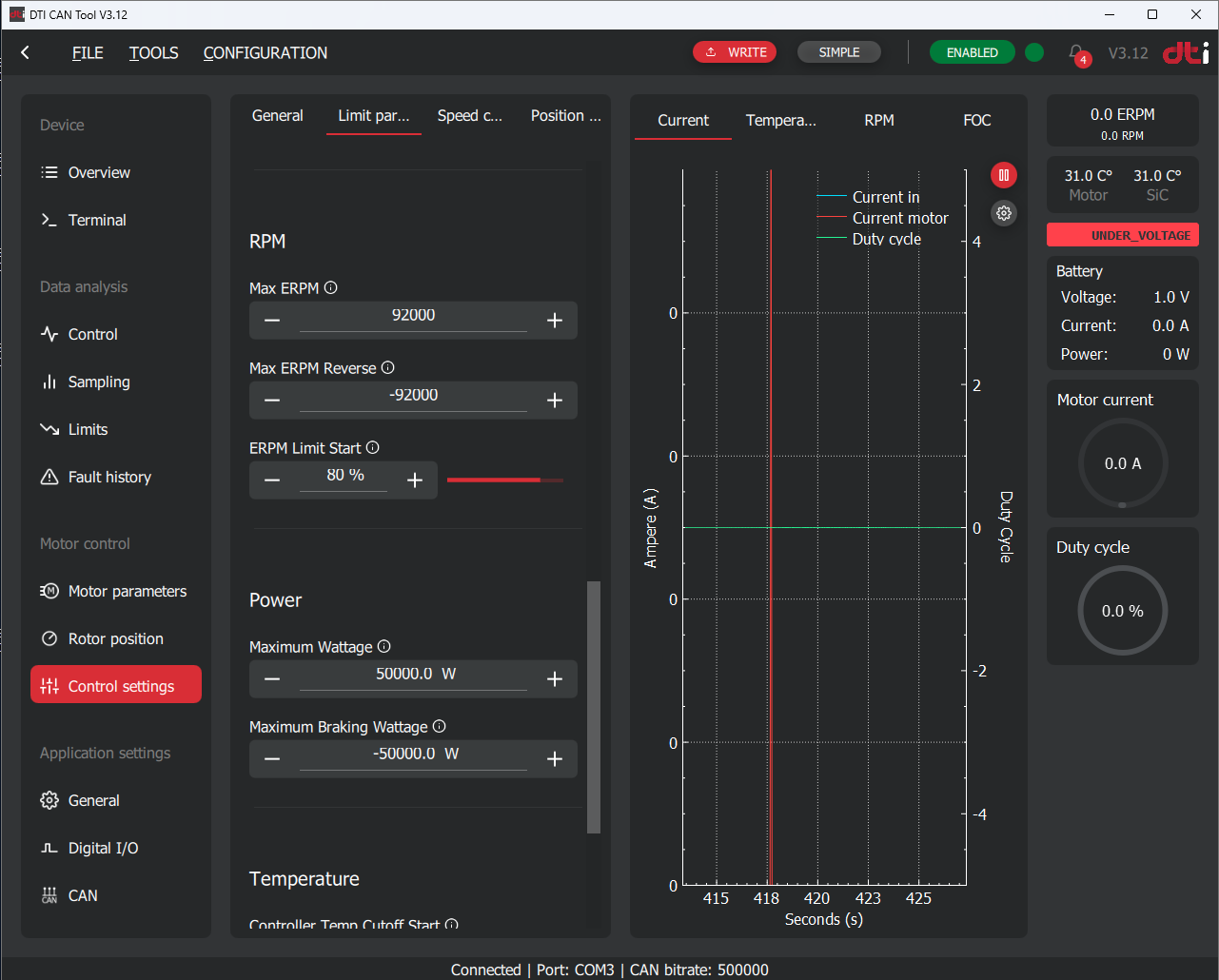Show info for Maximum Wattage

tap(384, 646)
